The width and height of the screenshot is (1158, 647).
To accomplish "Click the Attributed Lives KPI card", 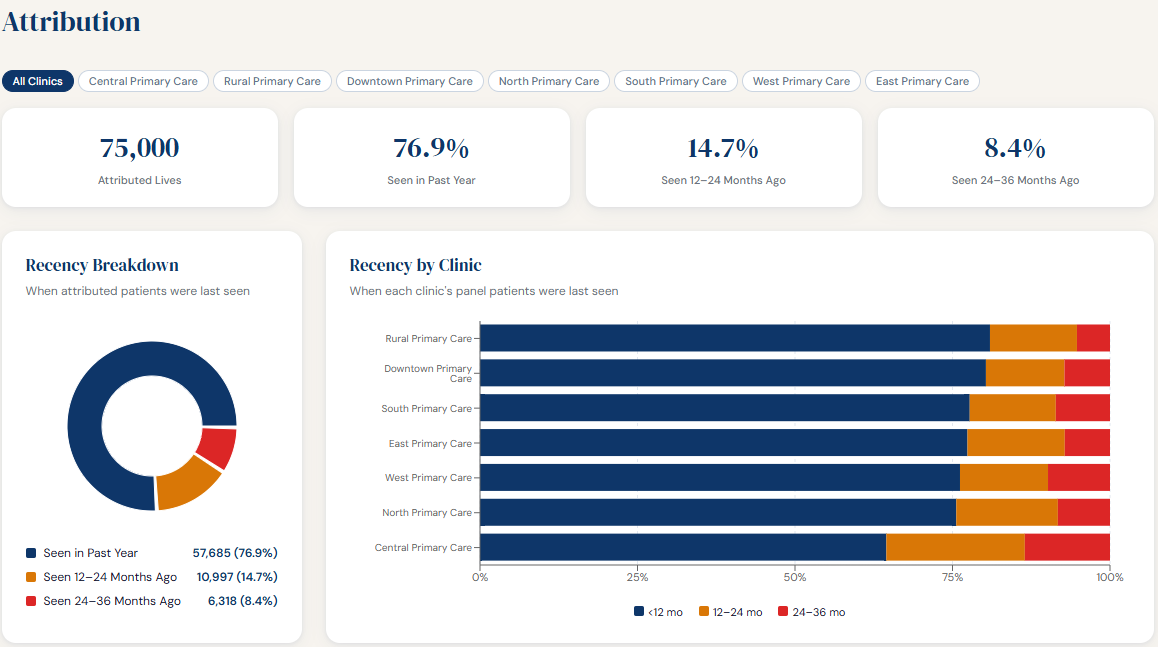I will (139, 157).
